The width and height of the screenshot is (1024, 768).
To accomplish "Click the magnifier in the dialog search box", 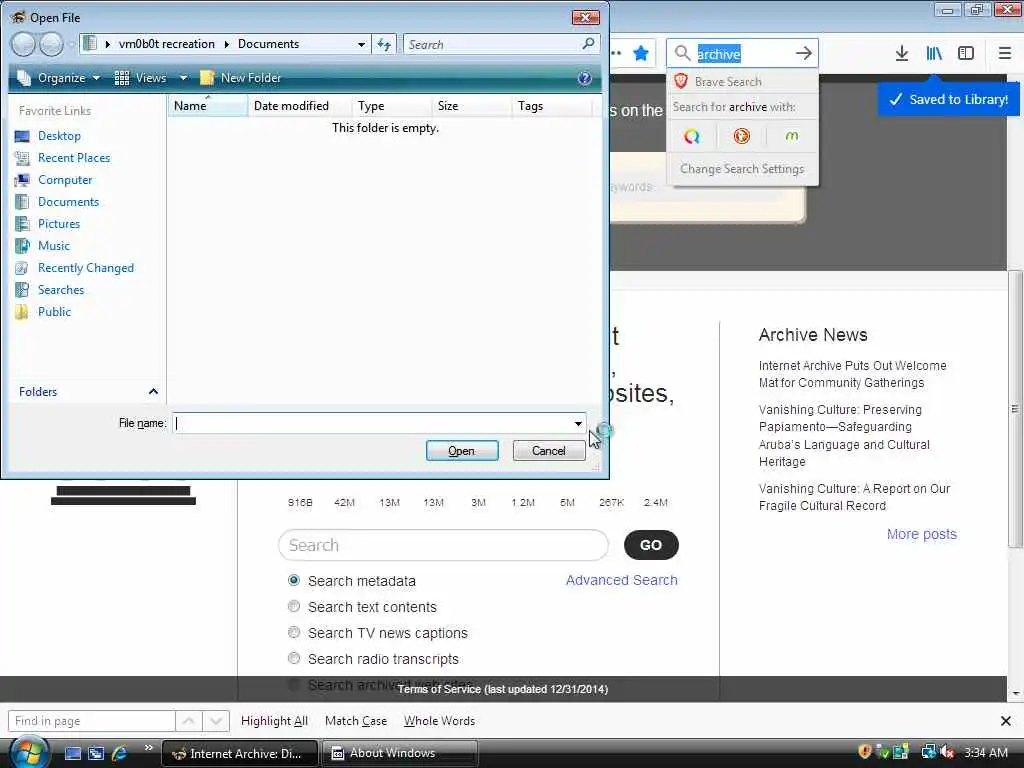I will point(588,44).
